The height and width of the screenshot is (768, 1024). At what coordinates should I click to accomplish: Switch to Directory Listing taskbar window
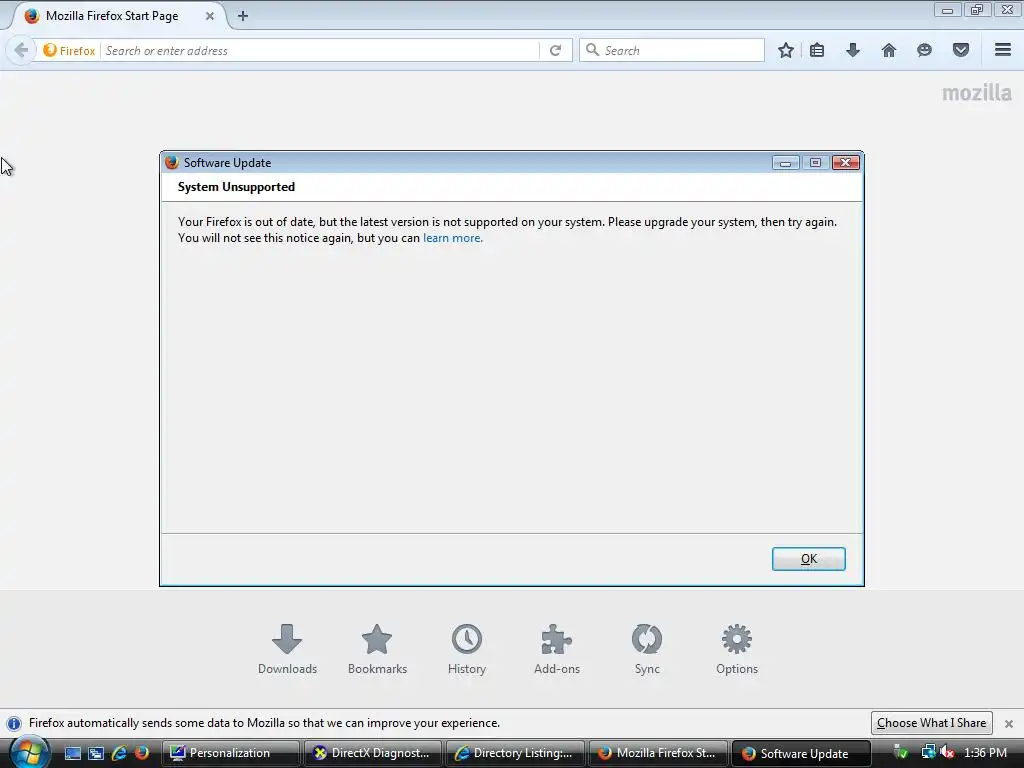pos(515,753)
